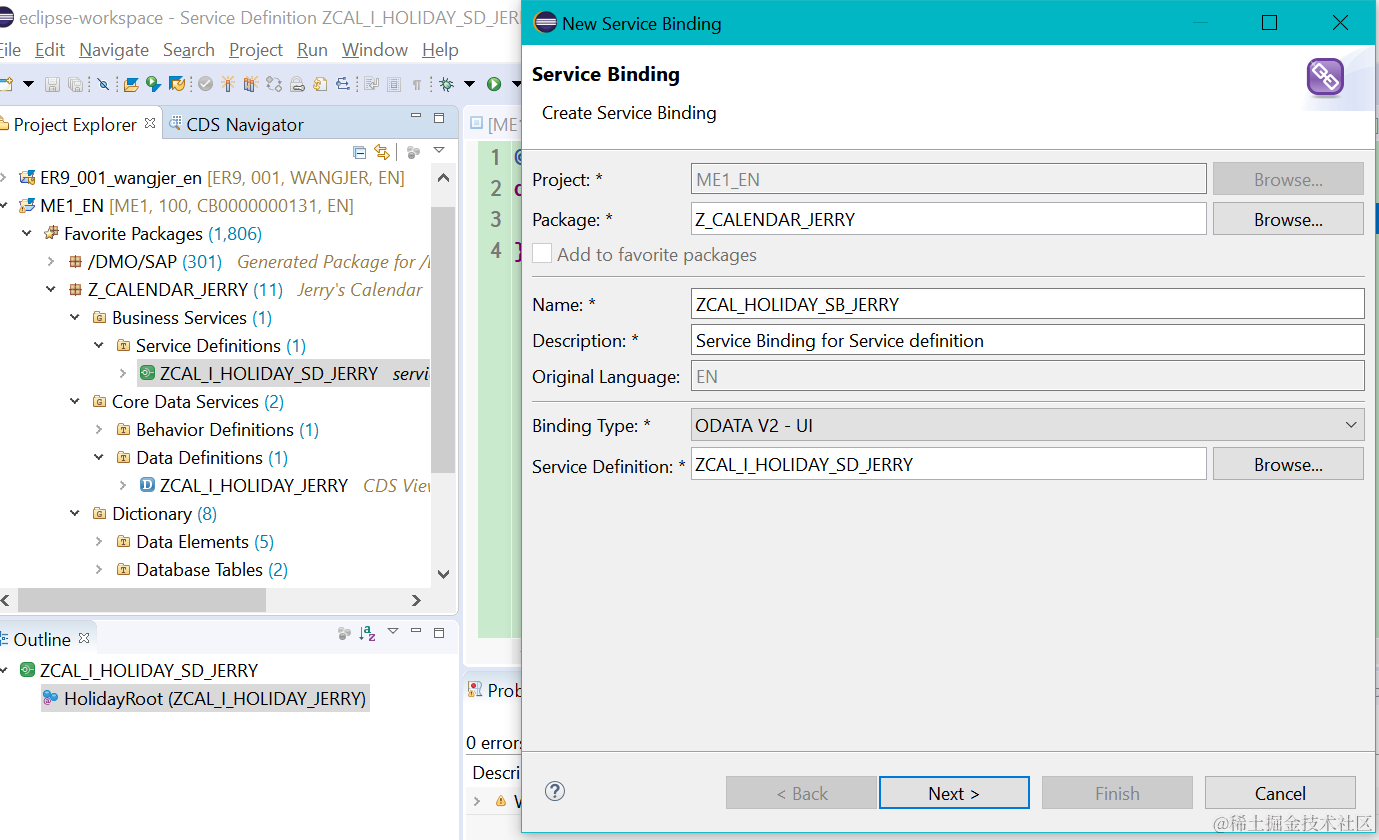Click the Sort alphabetically icon in Outline
The width and height of the screenshot is (1379, 840).
pos(367,633)
